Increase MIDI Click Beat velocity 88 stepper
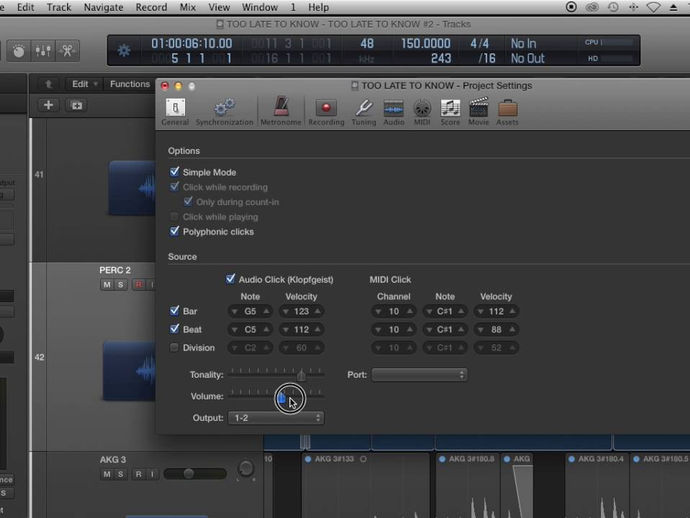 [x=513, y=329]
